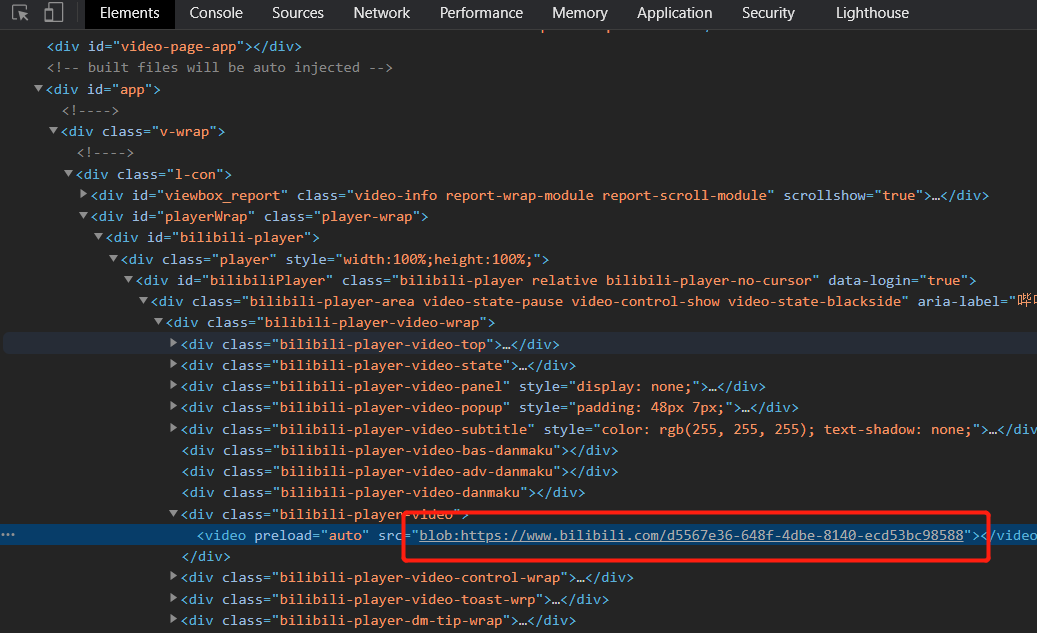Image resolution: width=1037 pixels, height=633 pixels.
Task: Open the Console tab
Action: 216,13
